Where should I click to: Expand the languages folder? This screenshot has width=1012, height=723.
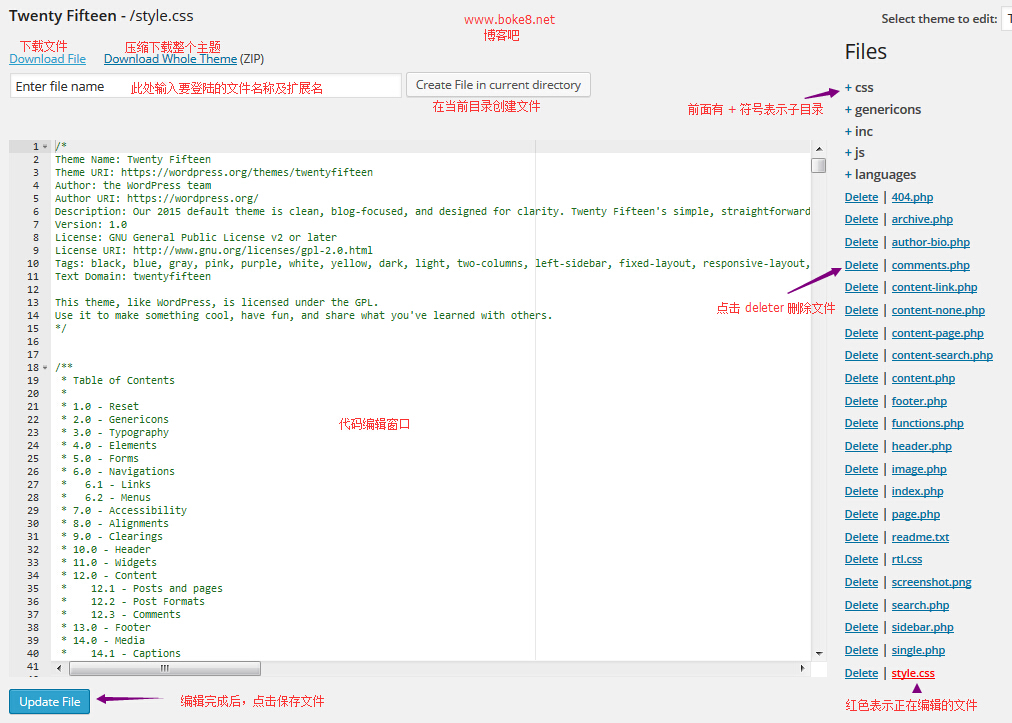pos(880,175)
